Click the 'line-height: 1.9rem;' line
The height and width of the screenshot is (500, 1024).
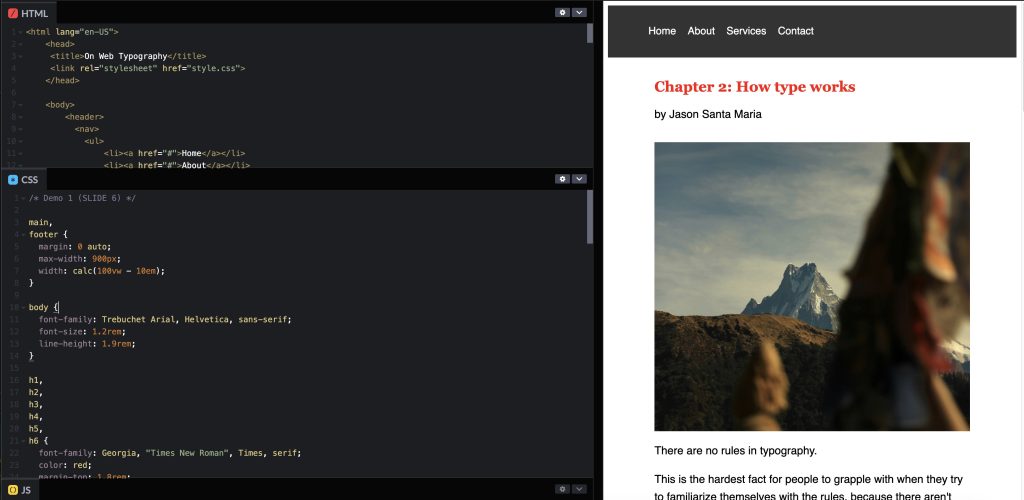87,343
